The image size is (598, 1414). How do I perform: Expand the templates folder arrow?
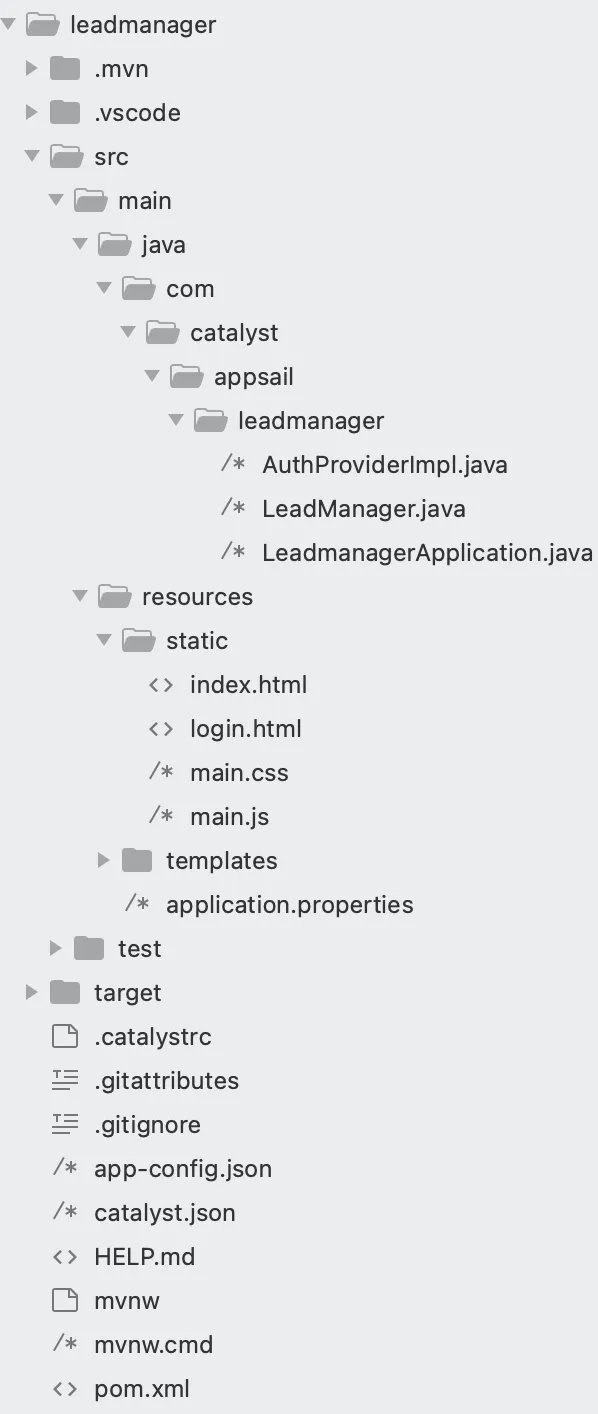click(x=103, y=860)
